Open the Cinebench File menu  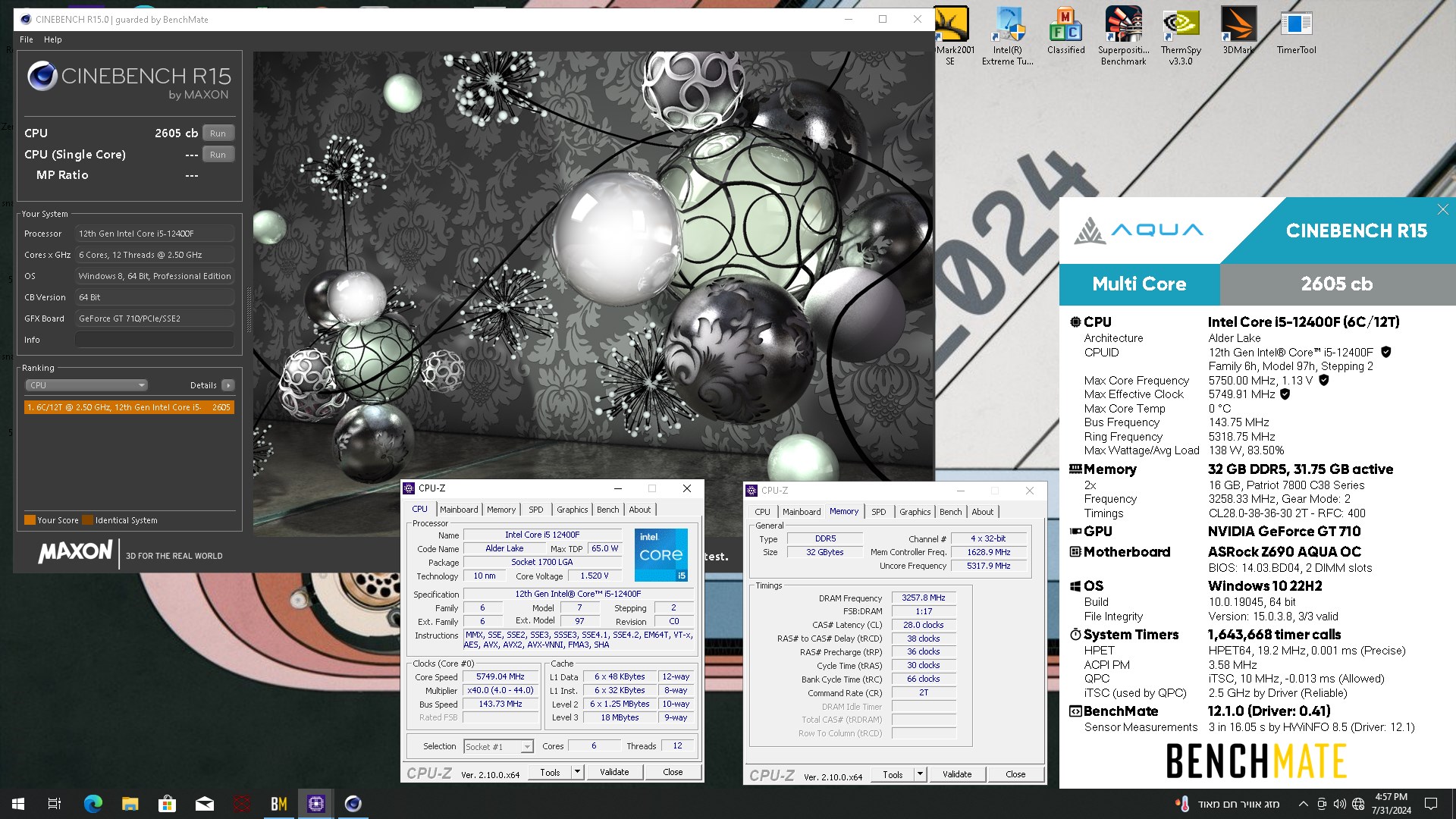(27, 39)
